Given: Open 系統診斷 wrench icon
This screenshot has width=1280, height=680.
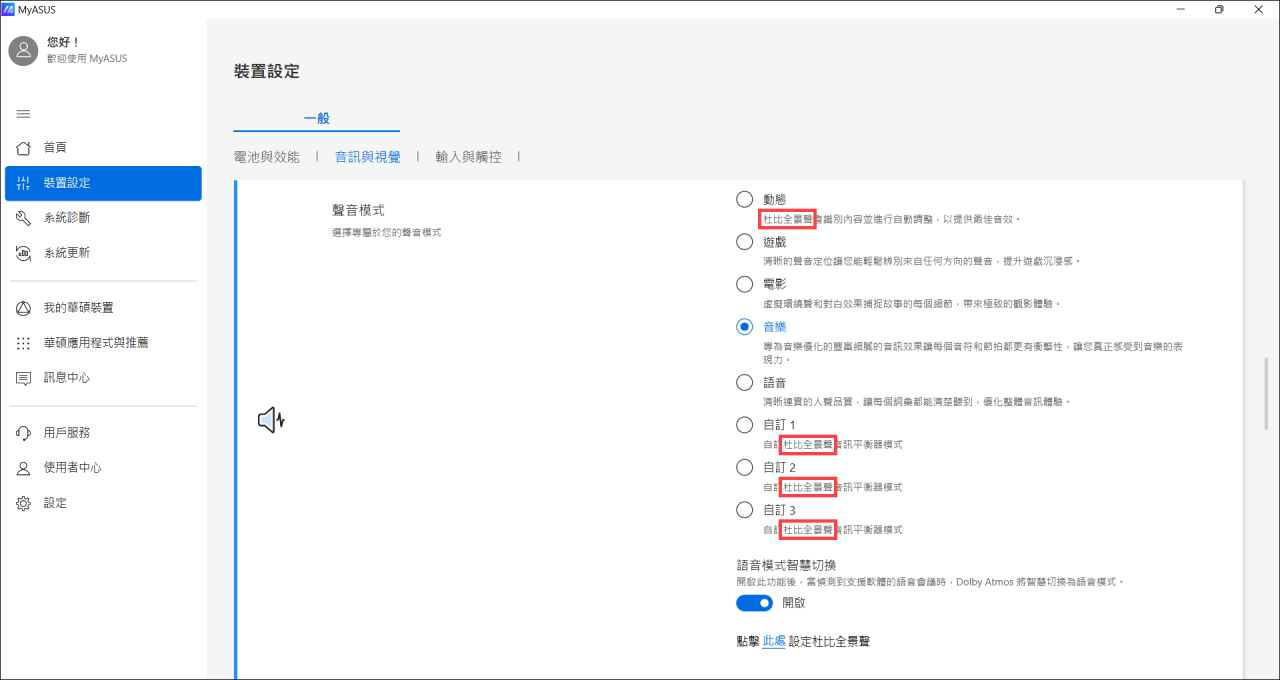Looking at the screenshot, I should coord(24,218).
